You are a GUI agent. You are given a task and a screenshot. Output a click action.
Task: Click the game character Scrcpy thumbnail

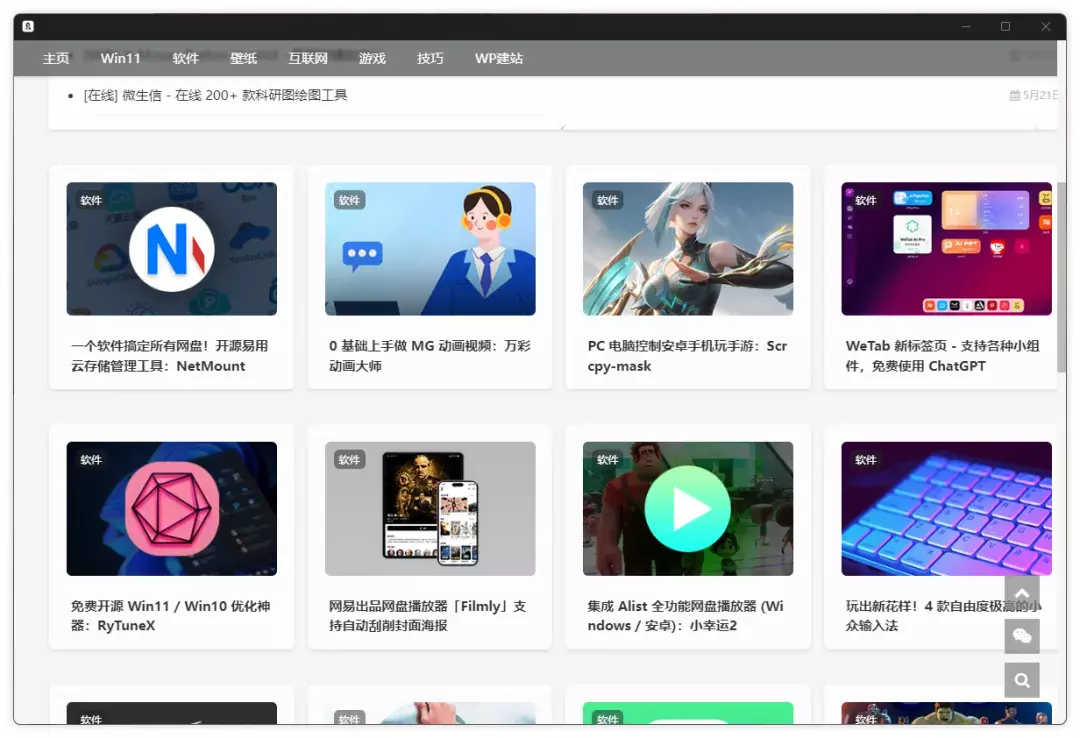tap(687, 249)
